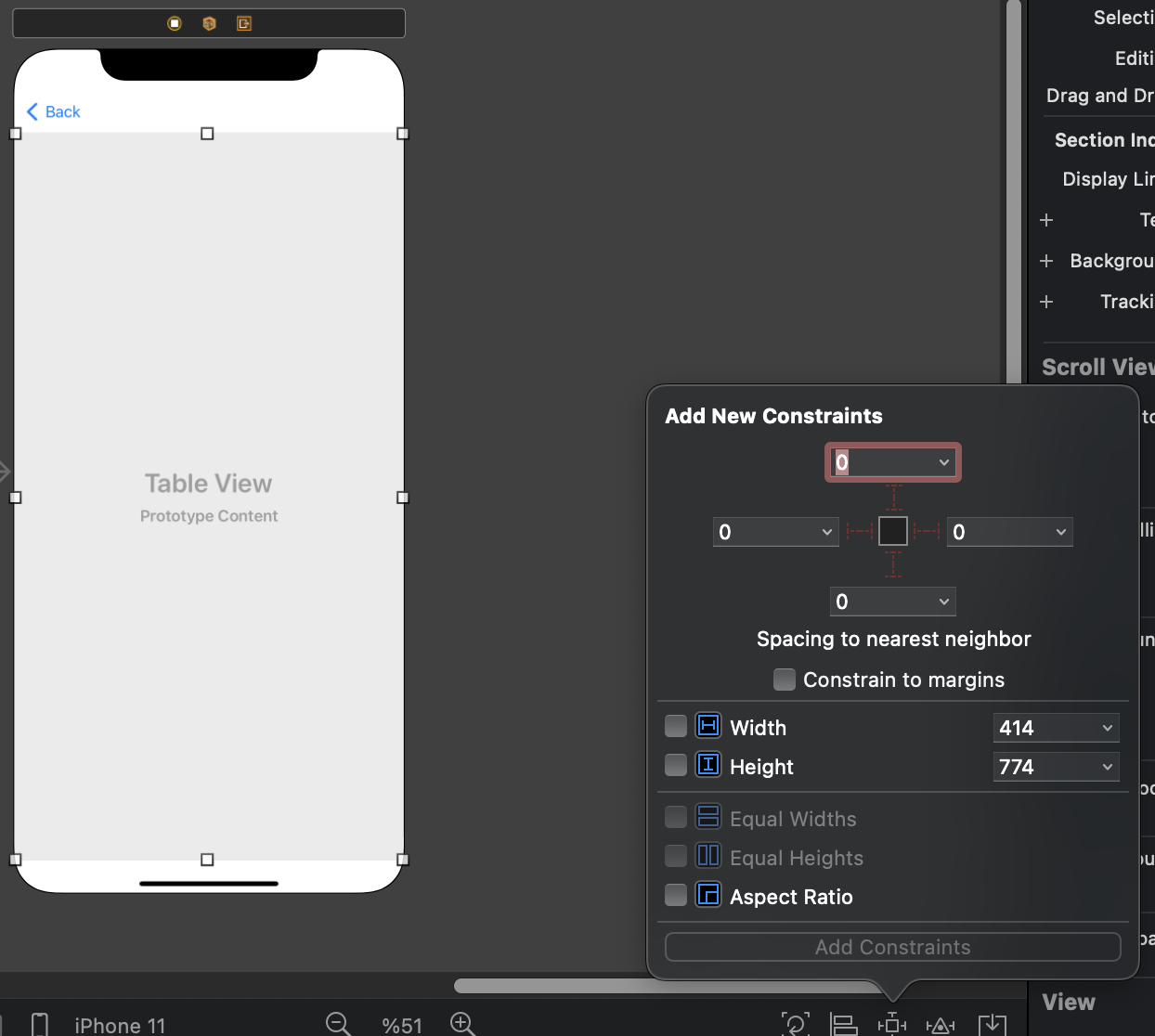Open Resolve Auto Layout Issues menu
The height and width of the screenshot is (1036, 1155).
[941, 1025]
